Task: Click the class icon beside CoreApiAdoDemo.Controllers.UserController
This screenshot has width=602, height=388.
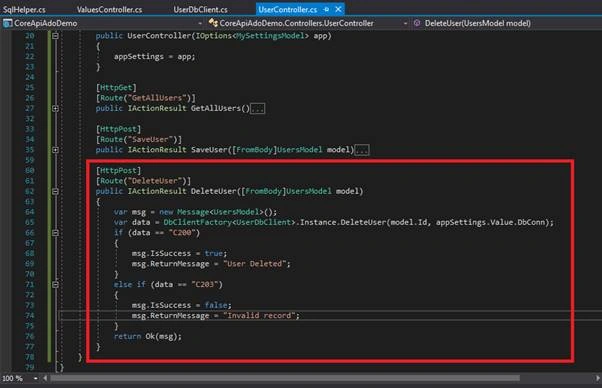Action: pyautogui.click(x=213, y=23)
